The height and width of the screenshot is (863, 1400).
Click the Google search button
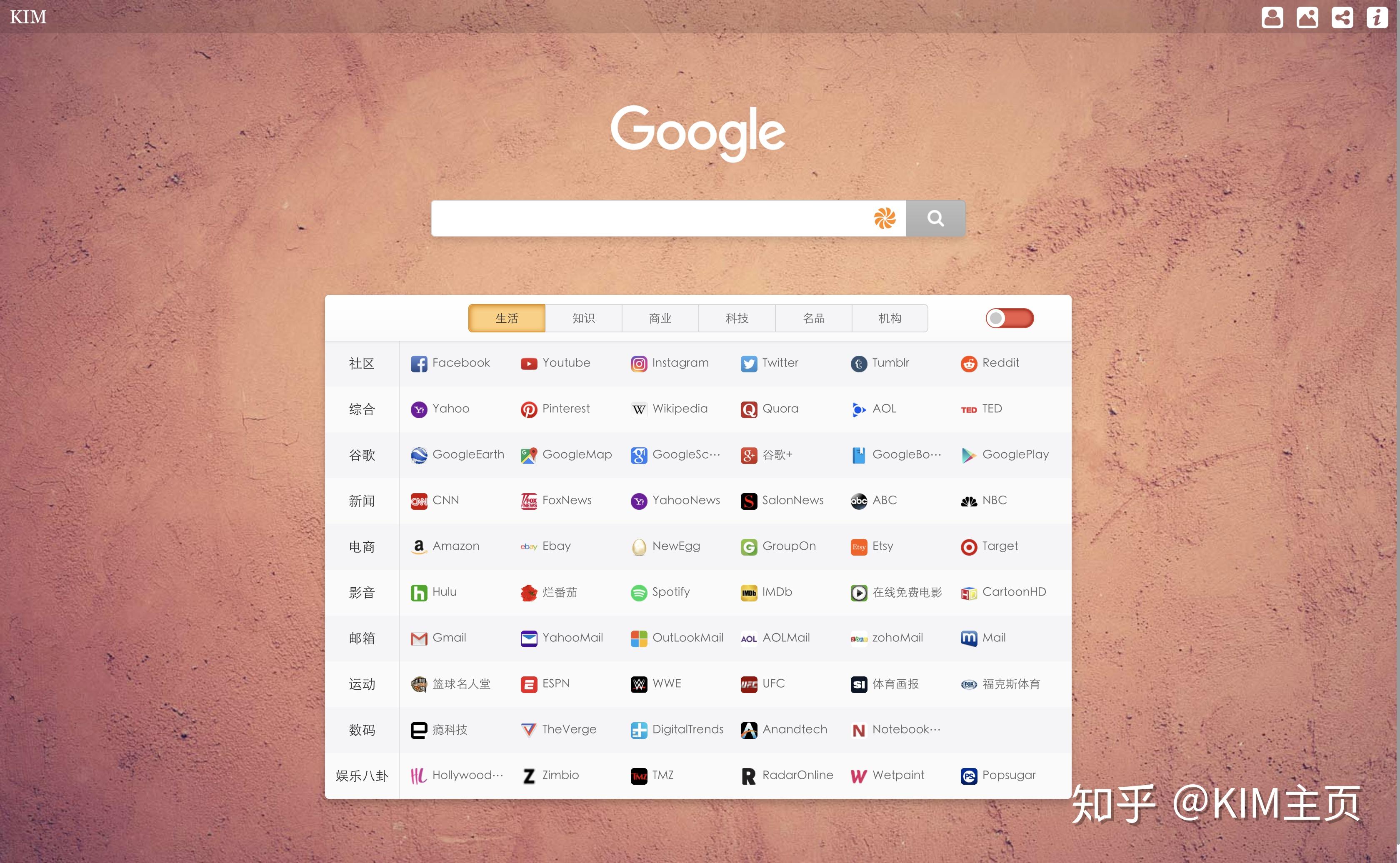936,218
